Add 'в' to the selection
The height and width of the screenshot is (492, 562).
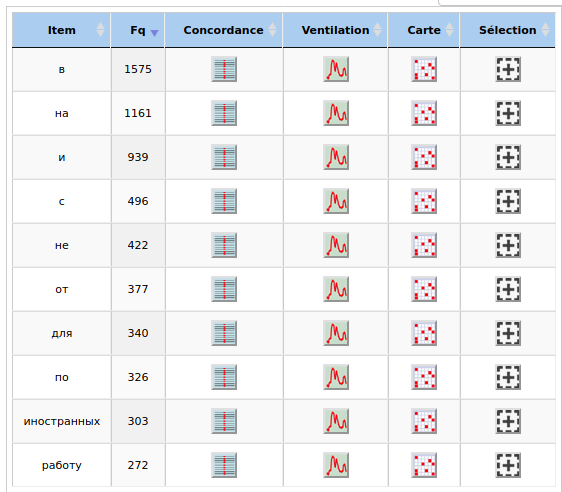(x=508, y=69)
